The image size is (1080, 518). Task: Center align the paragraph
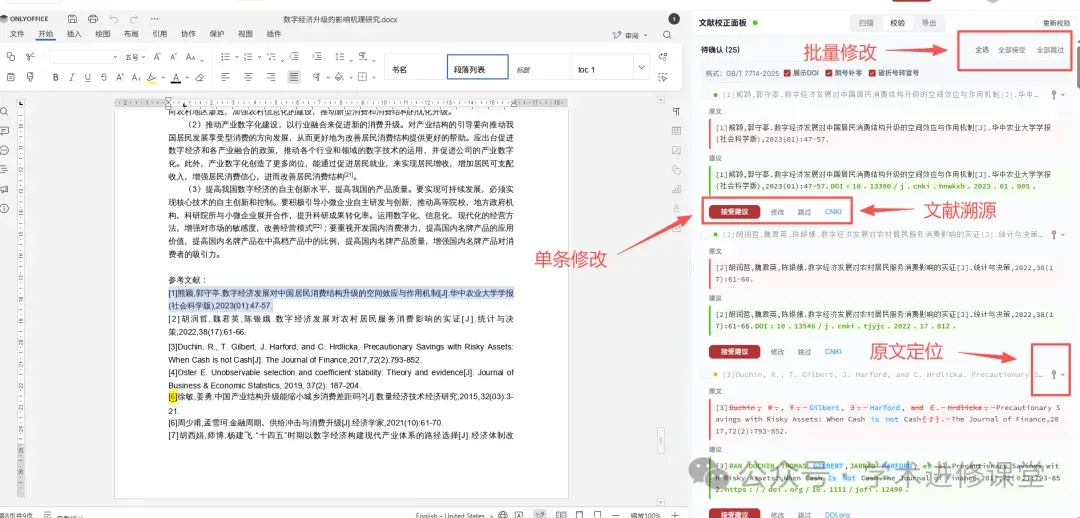tap(248, 77)
